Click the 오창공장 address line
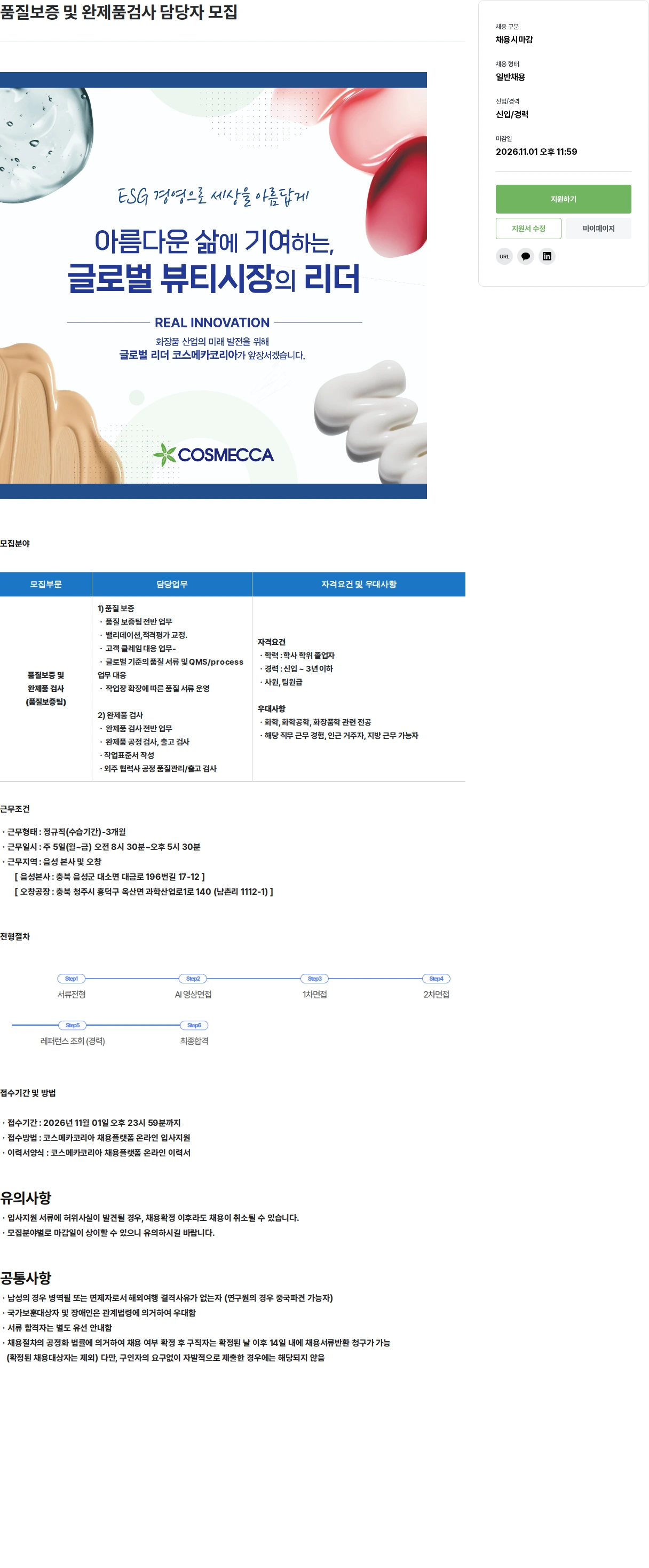 tap(144, 892)
